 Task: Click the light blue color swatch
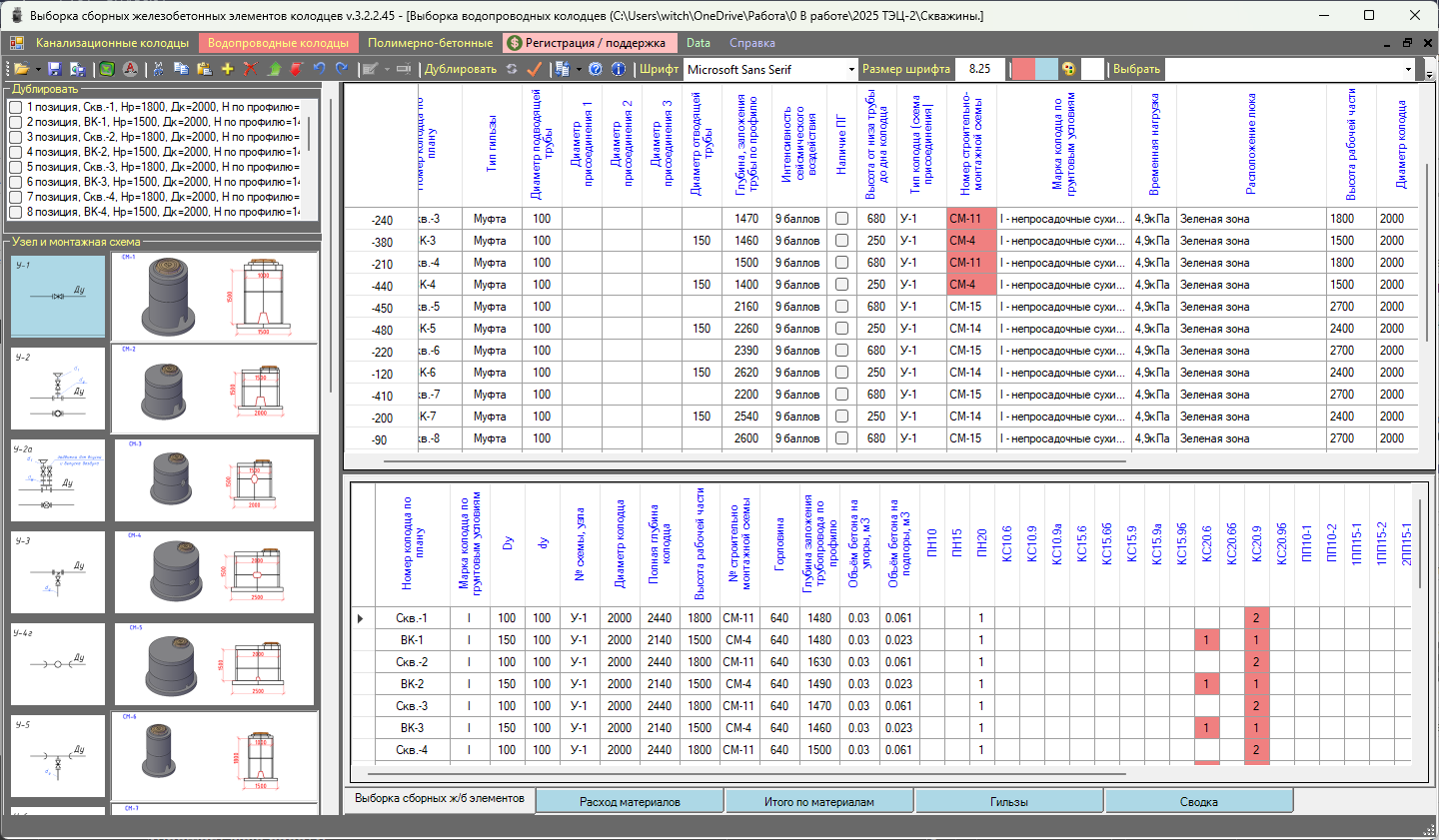click(1046, 69)
